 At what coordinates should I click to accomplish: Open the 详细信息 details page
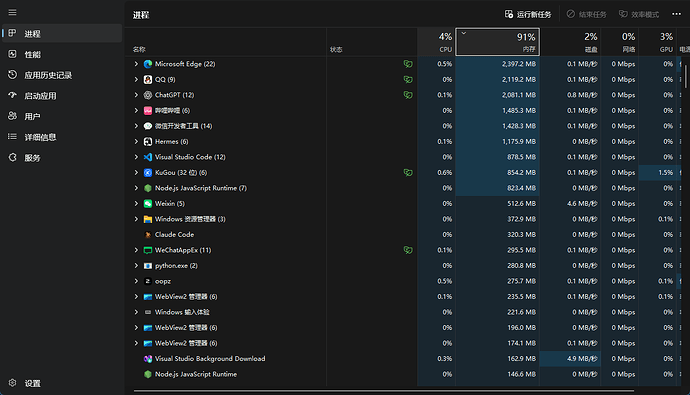(62, 137)
